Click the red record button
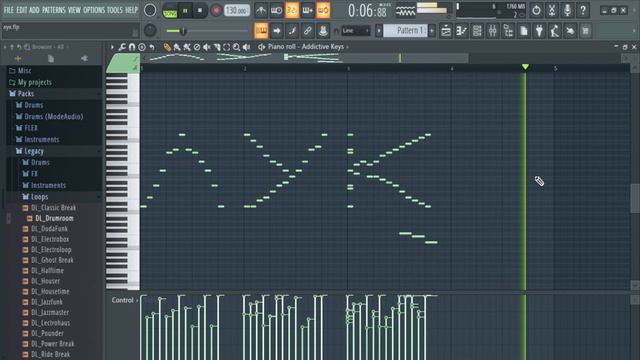 click(x=216, y=11)
